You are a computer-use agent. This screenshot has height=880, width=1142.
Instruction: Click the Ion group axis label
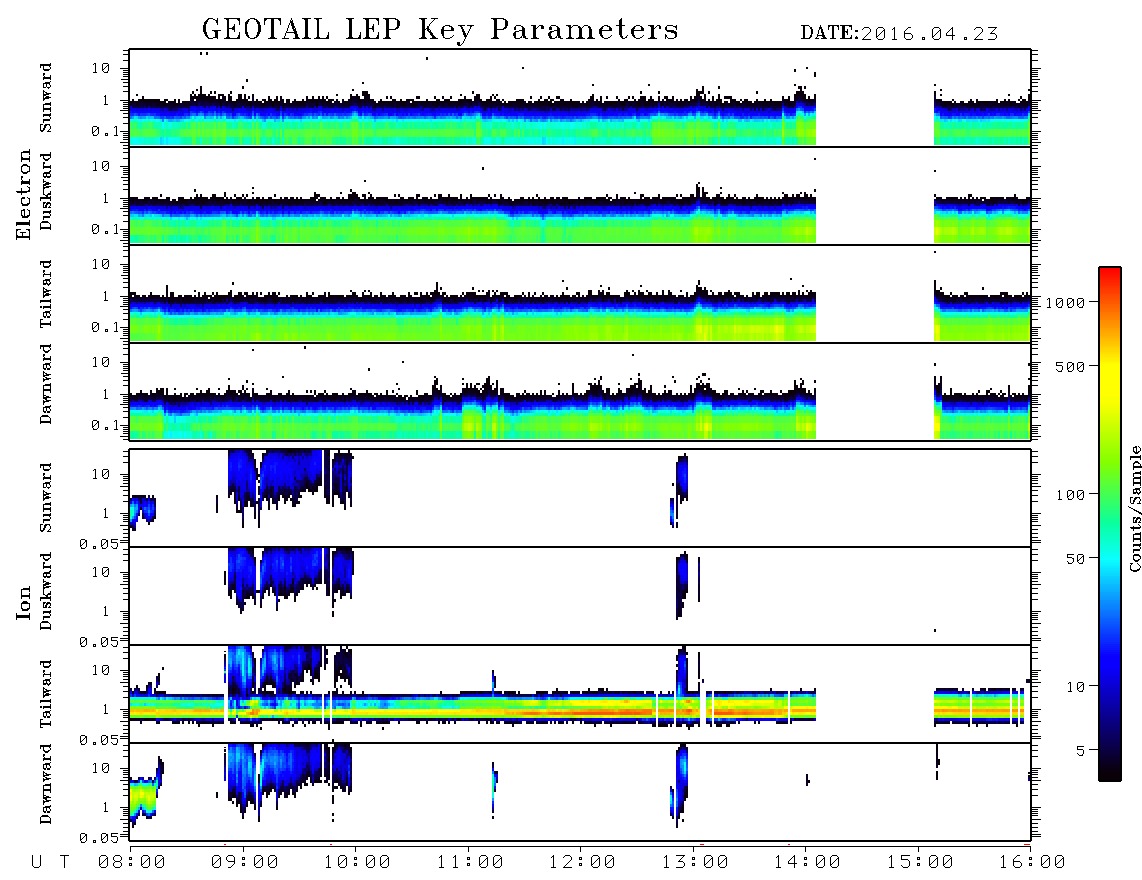[23, 602]
